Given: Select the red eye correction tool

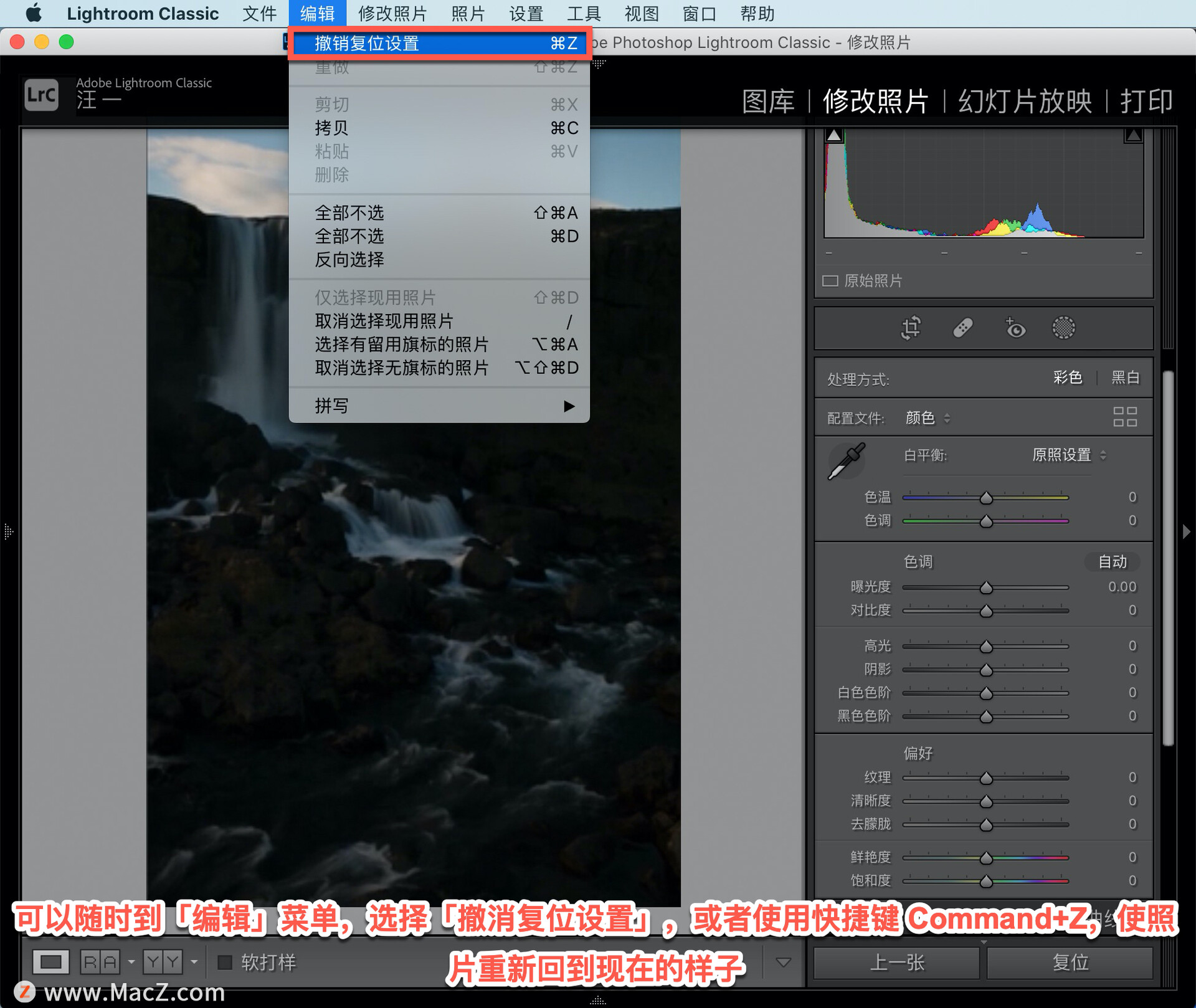Looking at the screenshot, I should pos(1015,328).
